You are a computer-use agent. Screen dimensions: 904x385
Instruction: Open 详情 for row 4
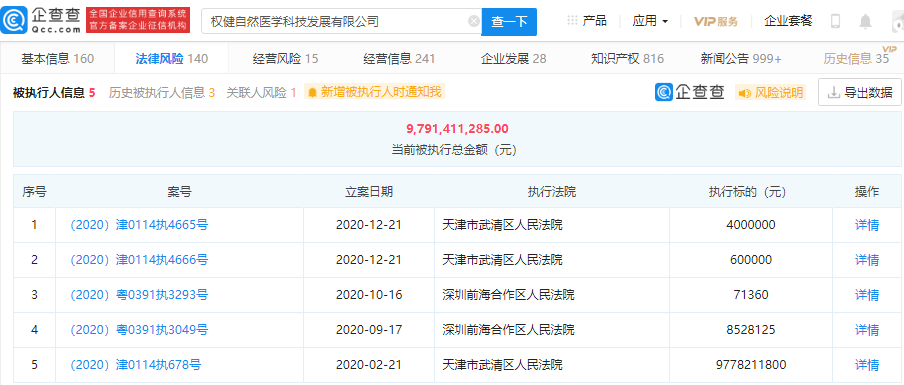[x=867, y=330]
